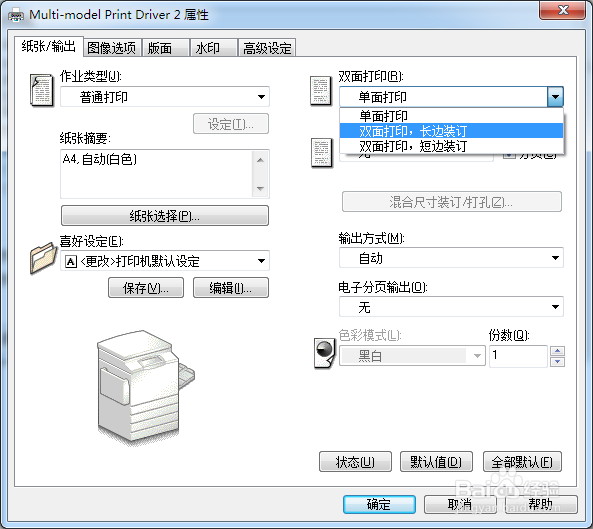
Task: Open the 作业类型 dropdown showing 普通打印
Action: coord(165,97)
